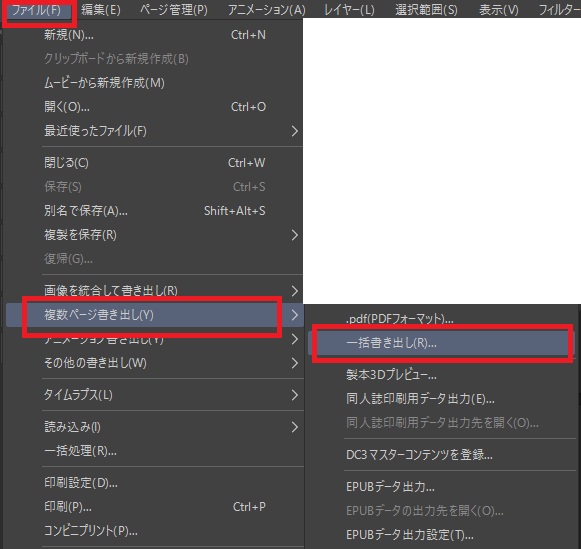Choose EPUBデータ出力設定(T)... item
This screenshot has width=581, height=549.
pyautogui.click(x=441, y=535)
